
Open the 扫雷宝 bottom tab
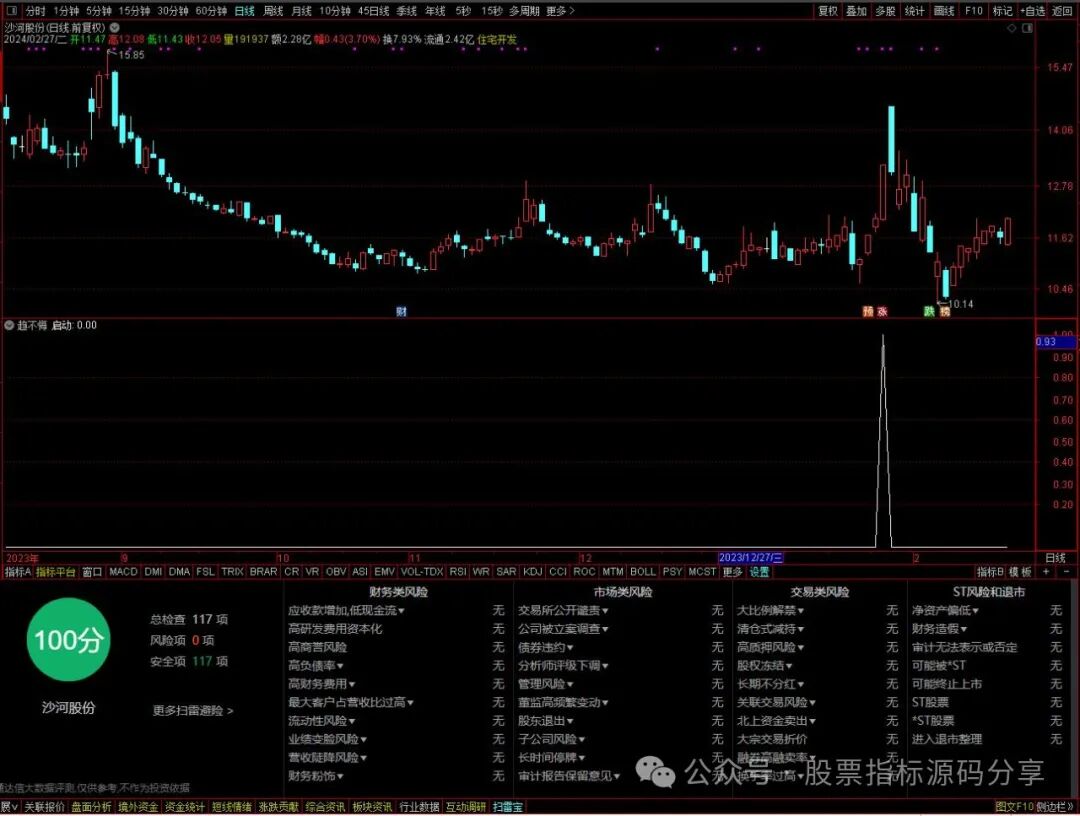[508, 806]
